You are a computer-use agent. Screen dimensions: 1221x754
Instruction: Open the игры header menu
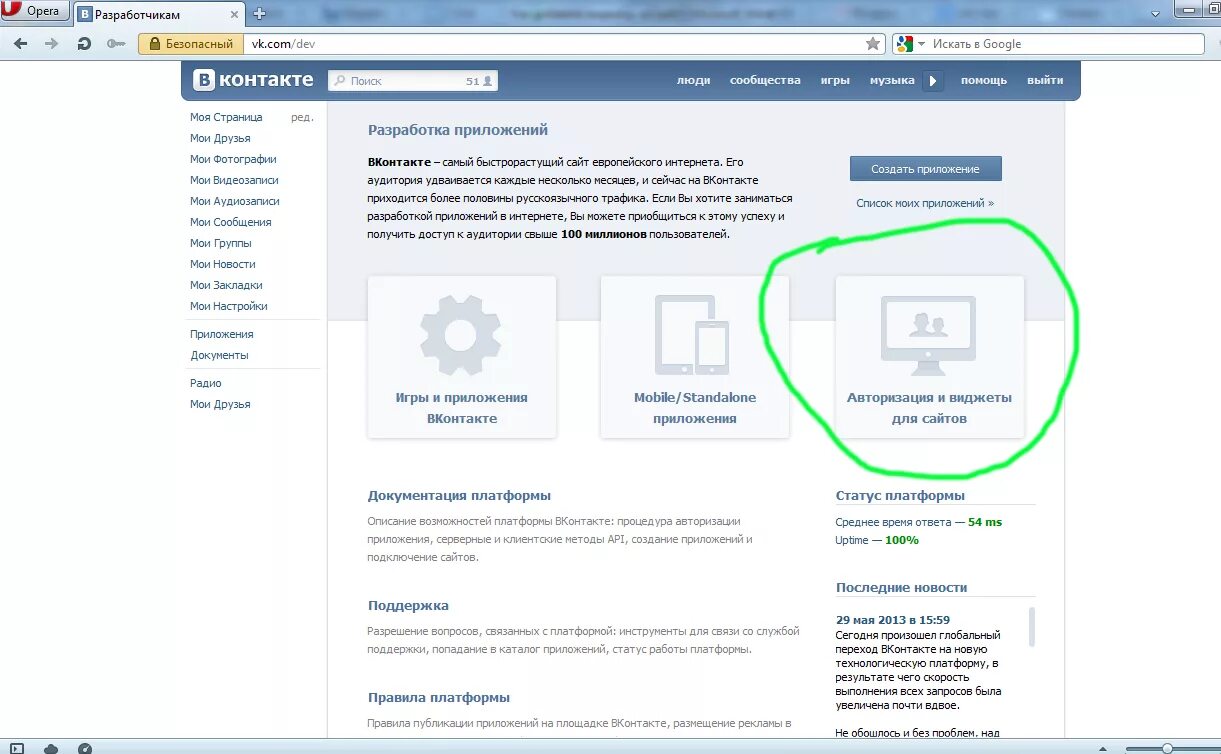(x=835, y=80)
